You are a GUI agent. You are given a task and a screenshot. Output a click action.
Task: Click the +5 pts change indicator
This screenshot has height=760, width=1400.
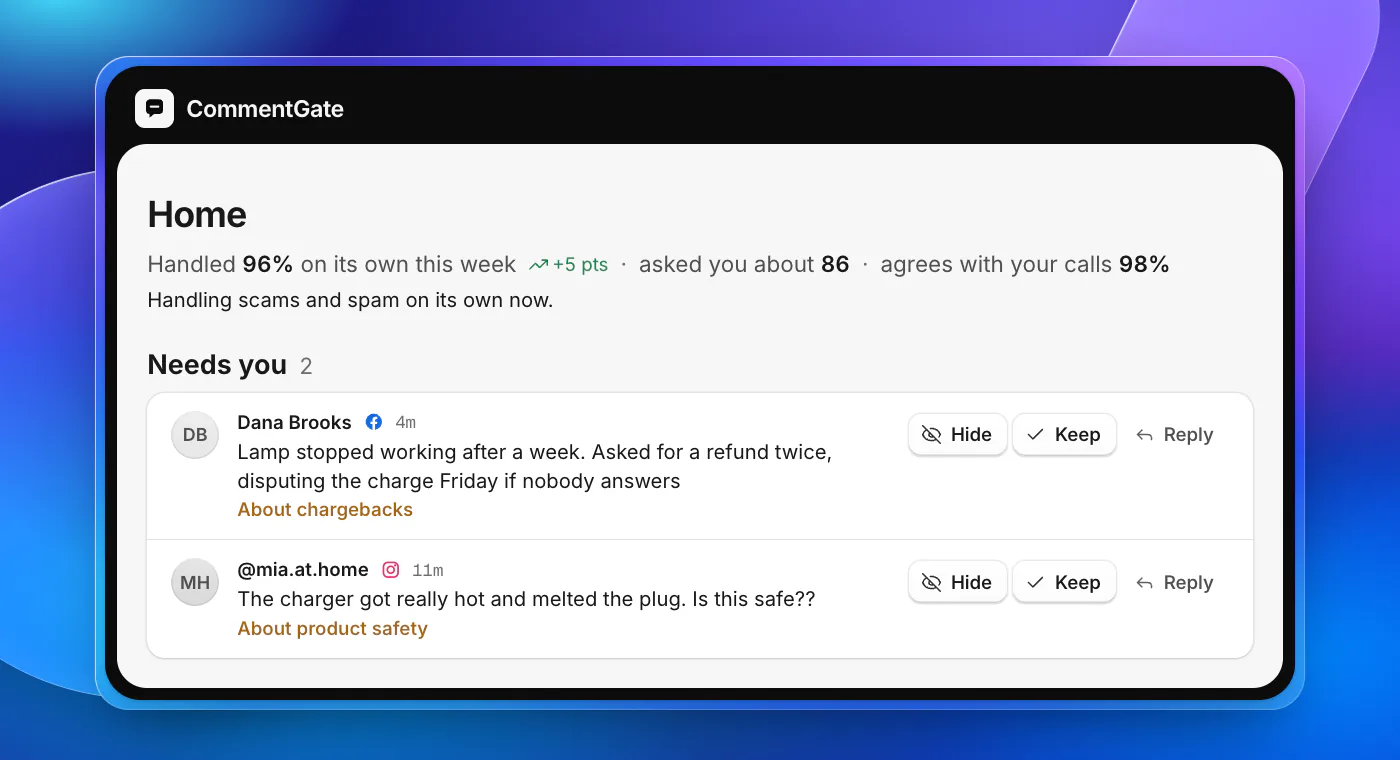click(x=580, y=265)
